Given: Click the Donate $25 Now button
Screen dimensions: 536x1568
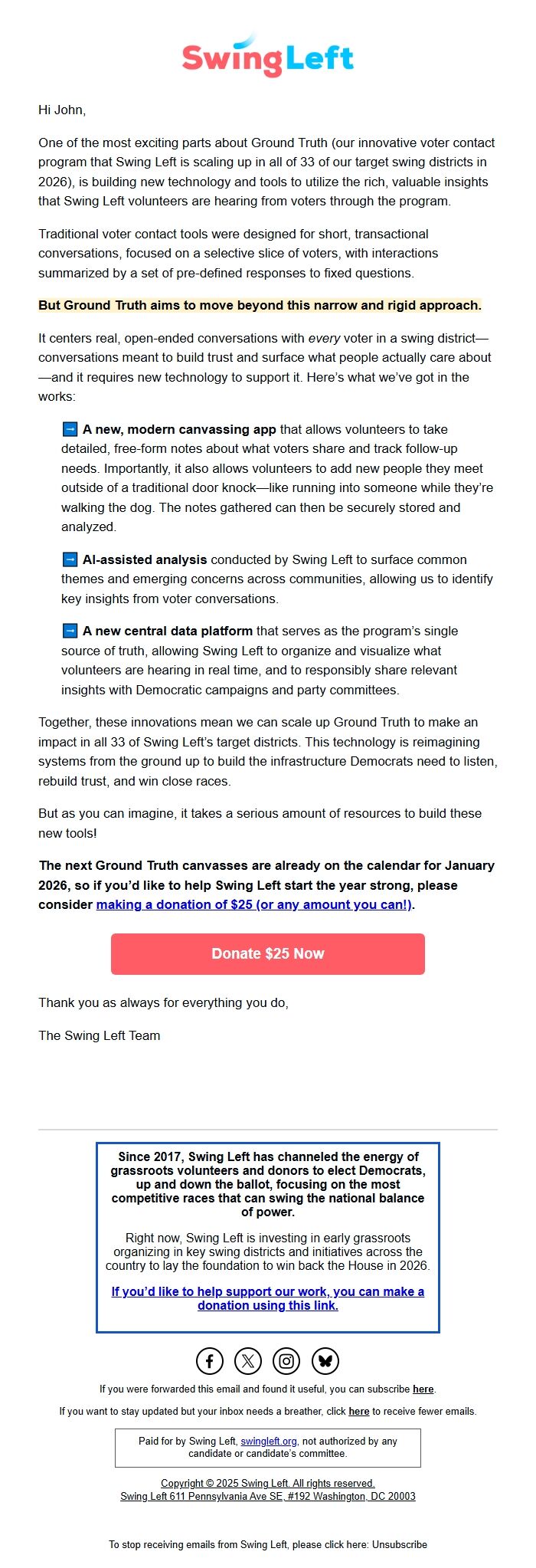Looking at the screenshot, I should [x=268, y=953].
